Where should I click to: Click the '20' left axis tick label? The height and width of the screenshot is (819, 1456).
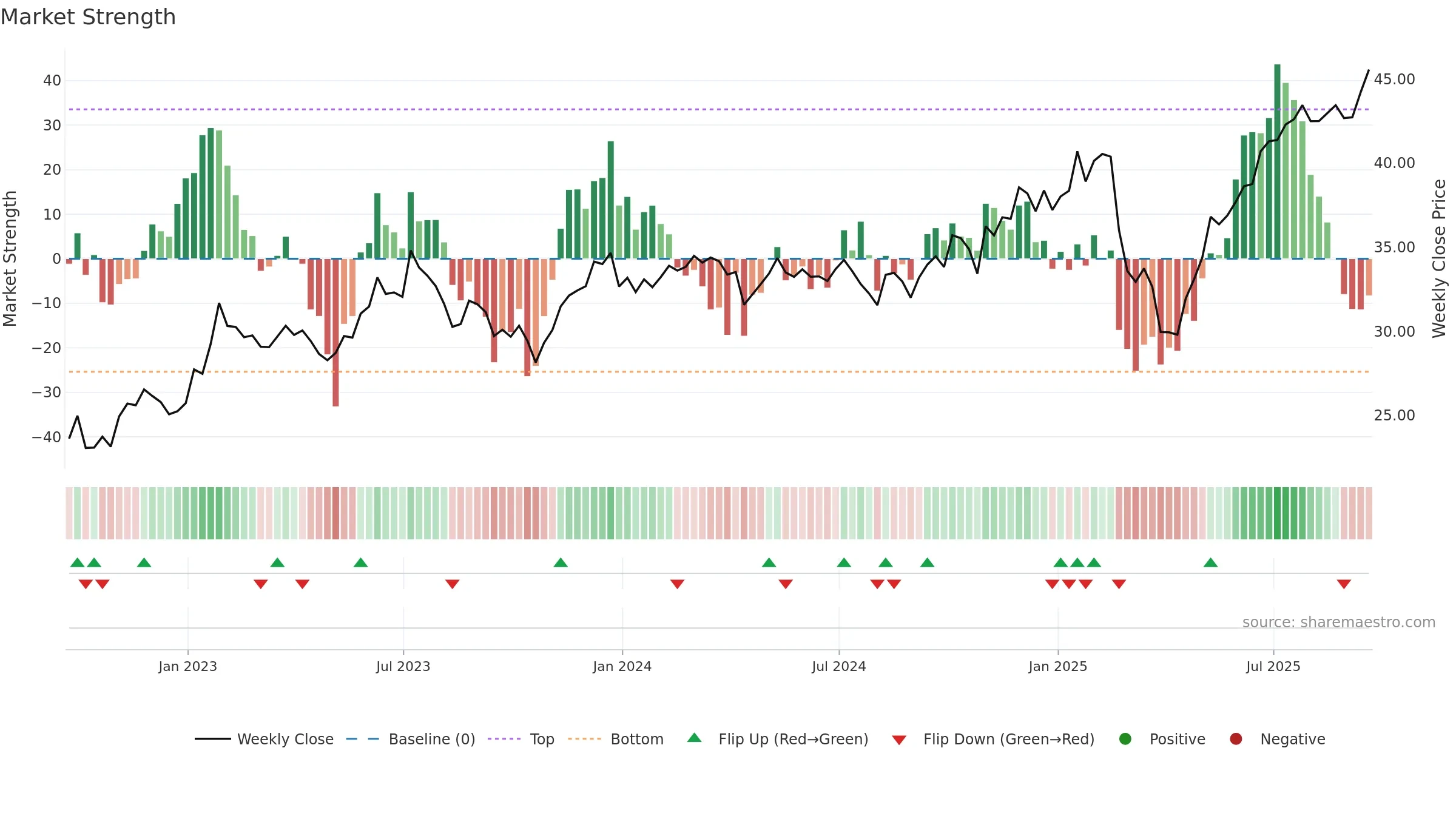click(x=52, y=170)
